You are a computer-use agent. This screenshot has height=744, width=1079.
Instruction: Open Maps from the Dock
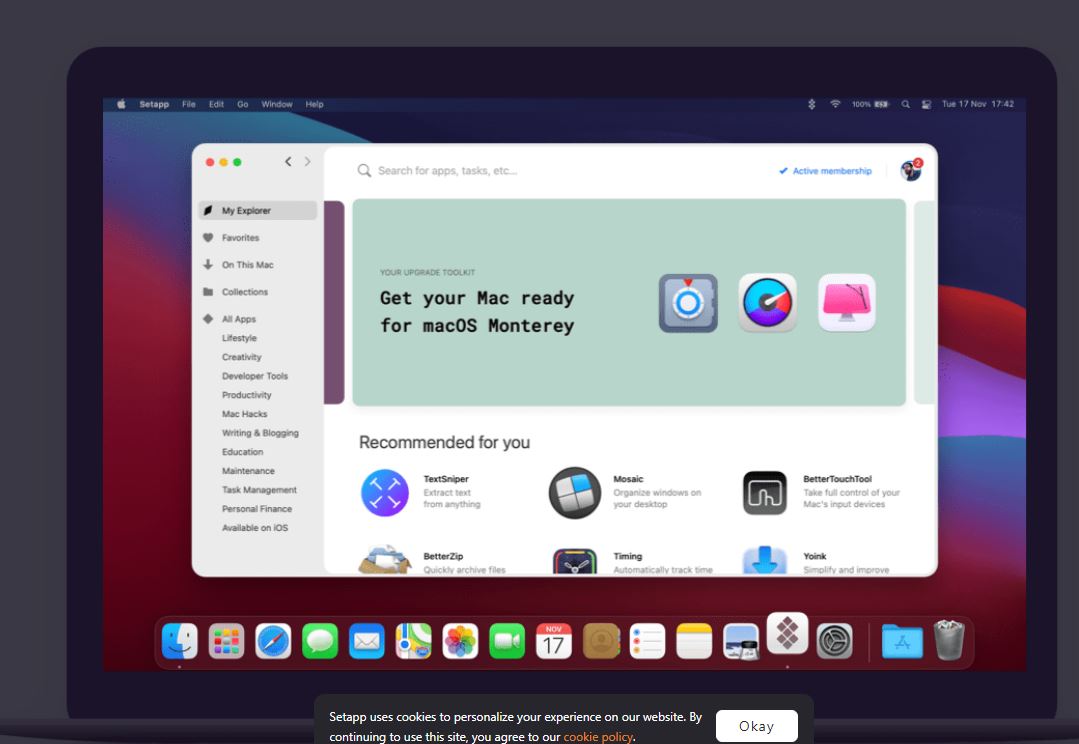click(x=414, y=641)
